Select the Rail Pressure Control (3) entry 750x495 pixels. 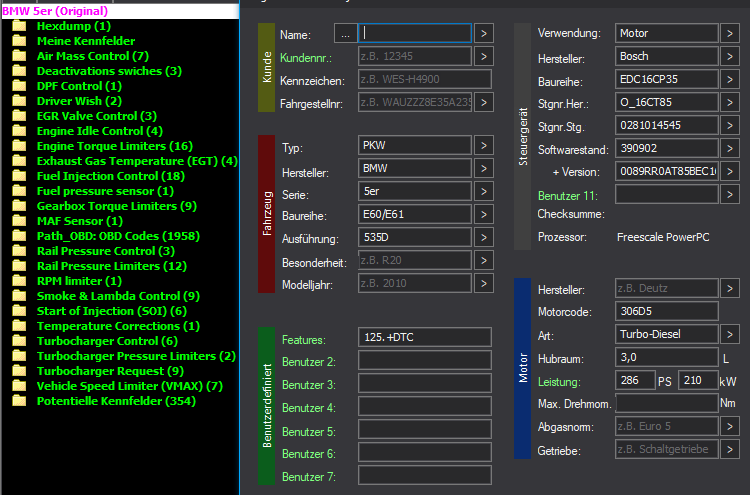pyautogui.click(x=106, y=251)
